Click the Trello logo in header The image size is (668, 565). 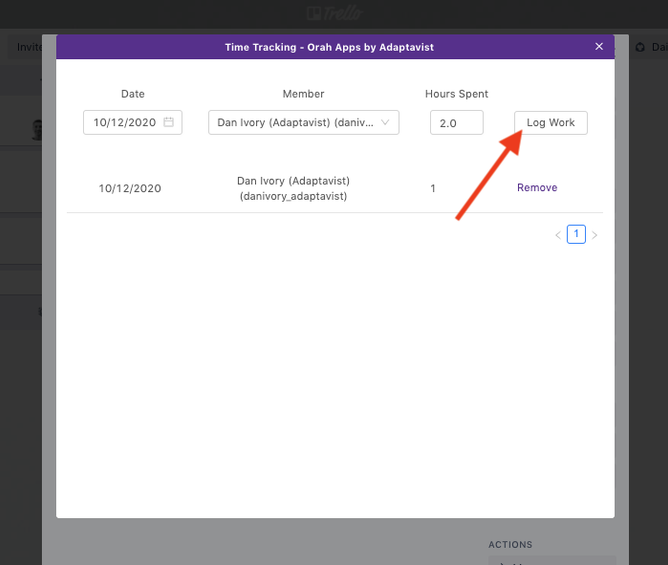pos(334,13)
